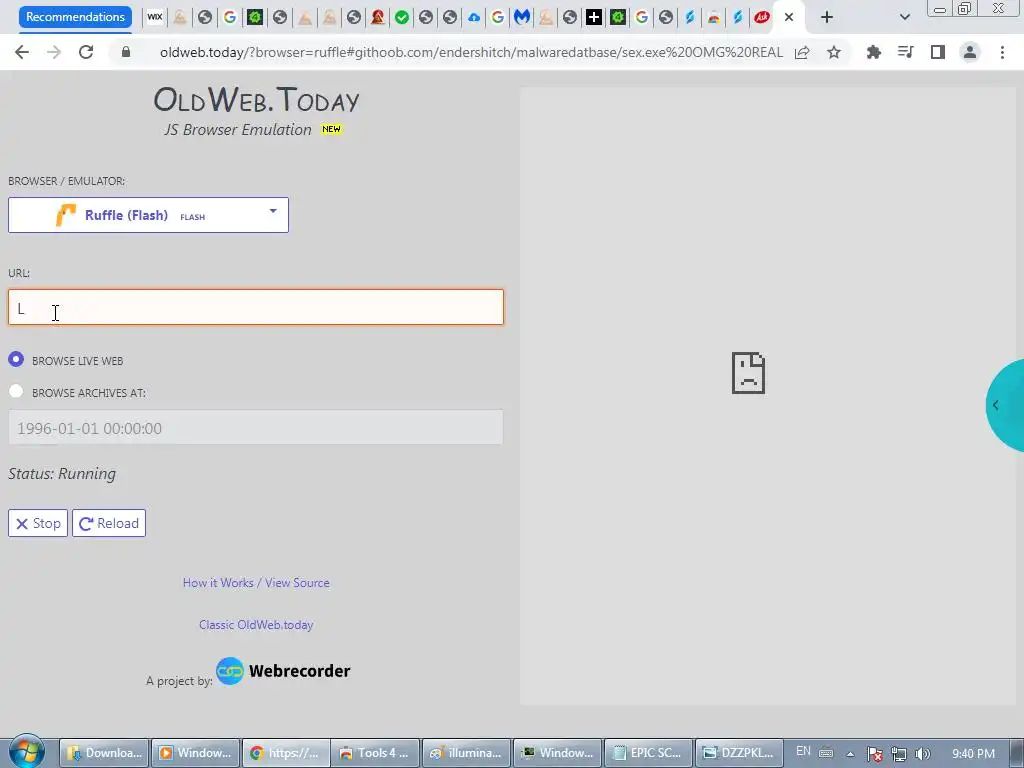Click the lock icon in the address bar

[126, 52]
